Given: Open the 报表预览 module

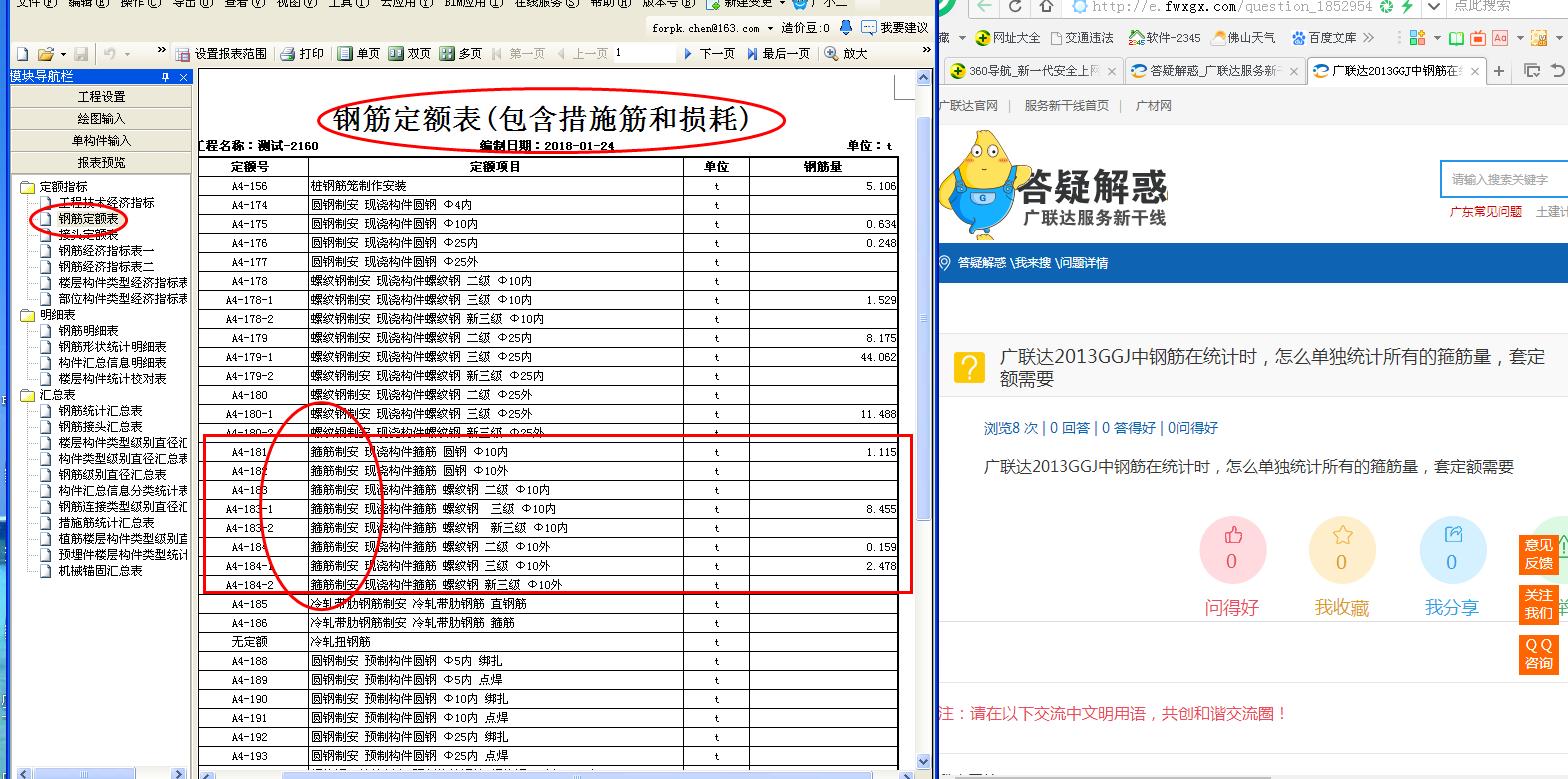Looking at the screenshot, I should coord(101,163).
